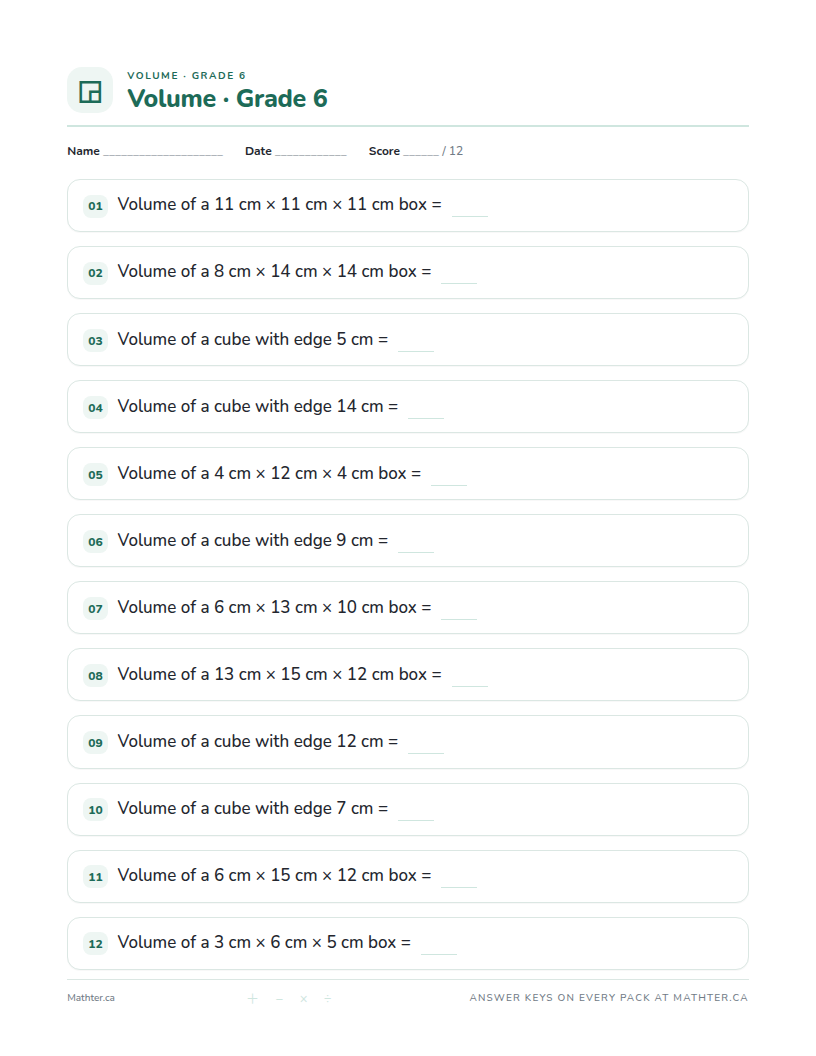Click answer blank for cube with edge 5 cm

[x=416, y=349]
